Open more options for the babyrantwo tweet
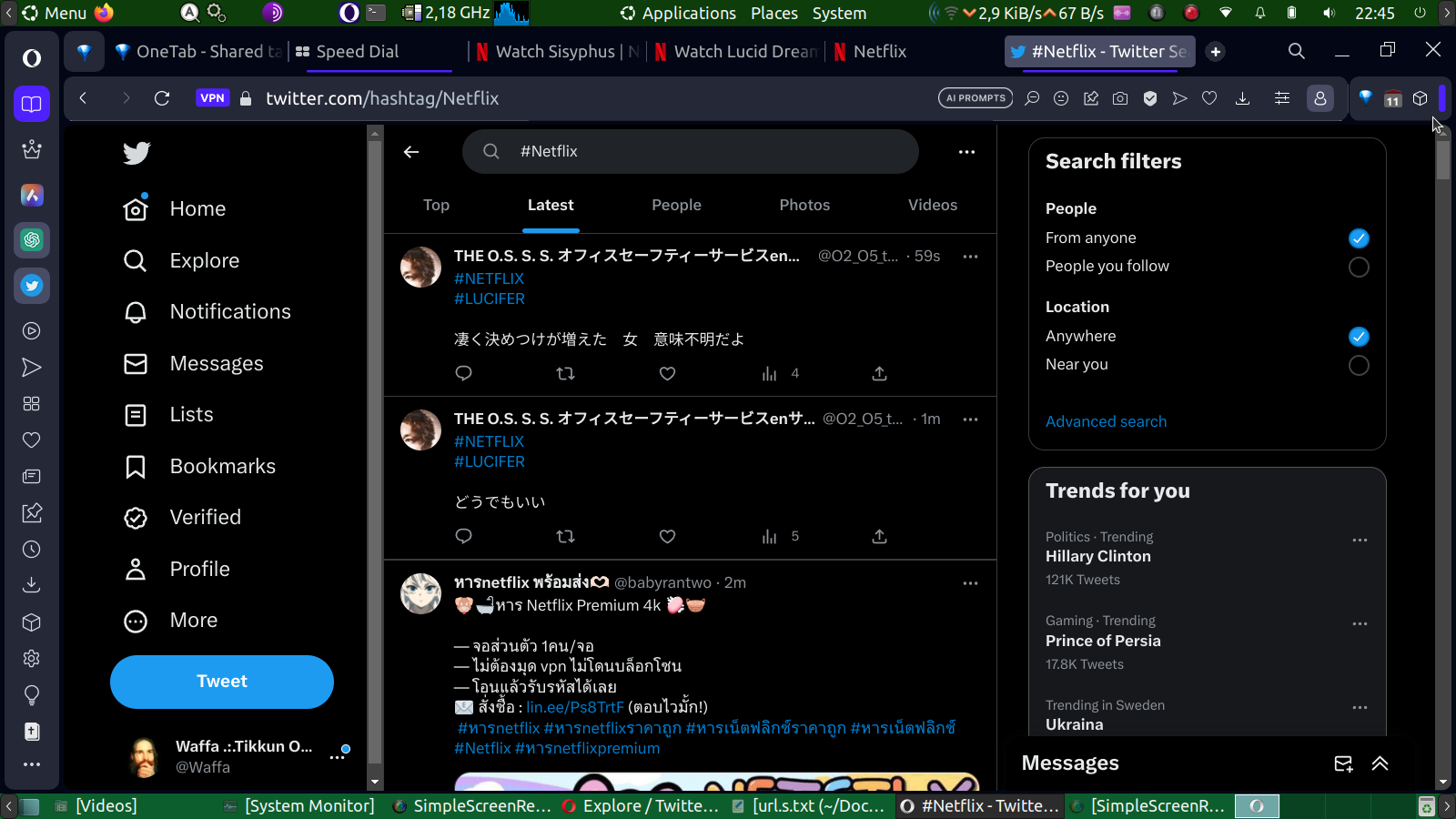This screenshot has height=819, width=1456. 970,583
